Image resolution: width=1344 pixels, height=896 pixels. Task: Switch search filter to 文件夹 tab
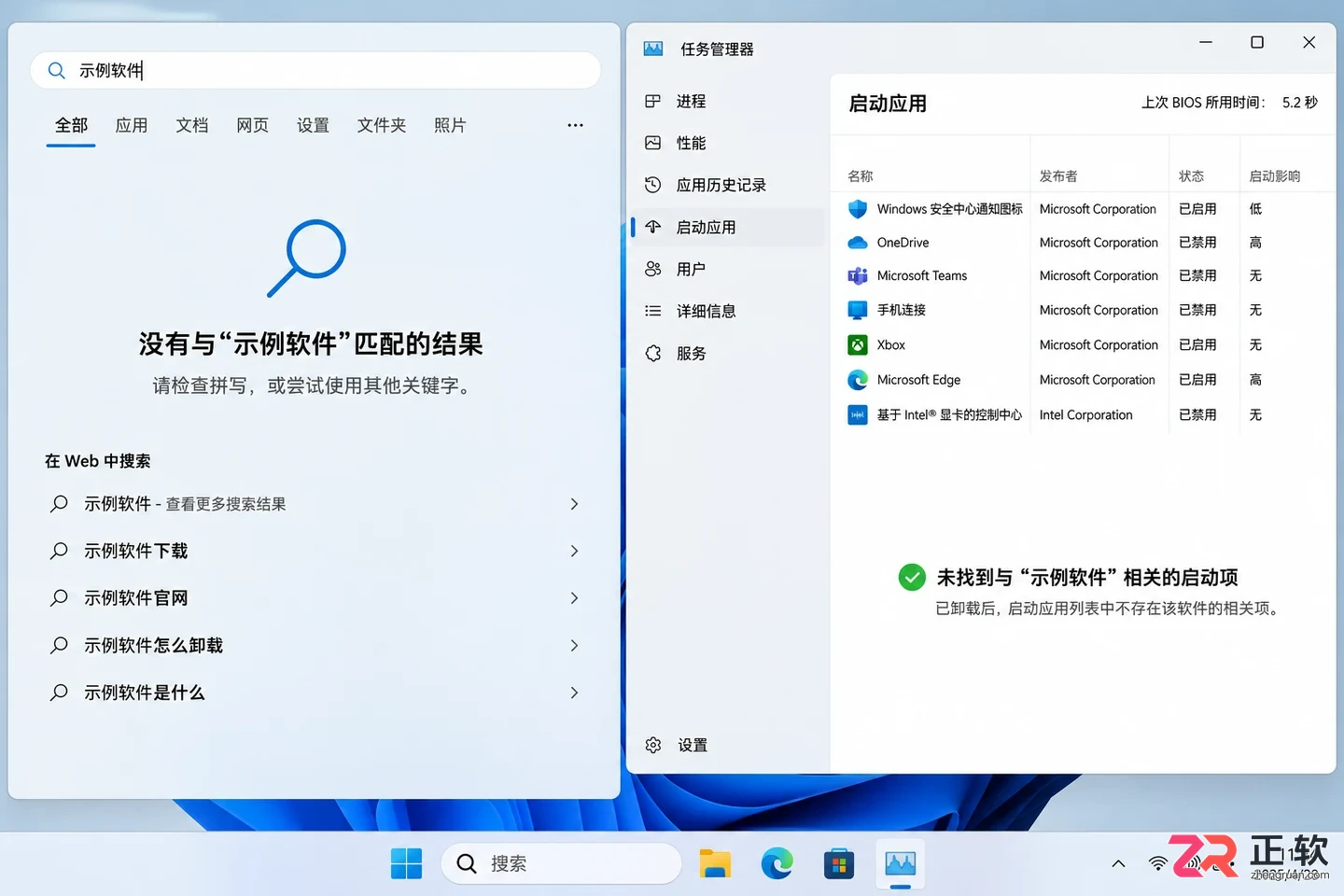381,125
